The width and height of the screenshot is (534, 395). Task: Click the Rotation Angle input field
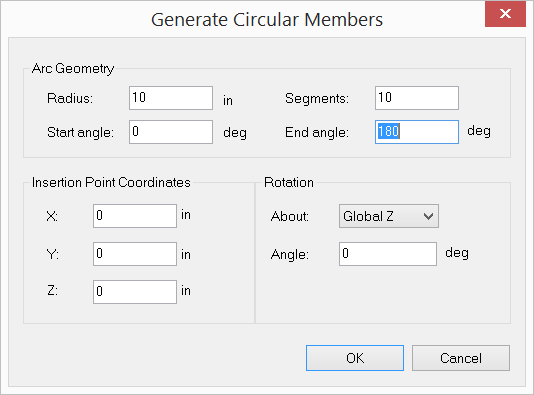pyautogui.click(x=388, y=254)
